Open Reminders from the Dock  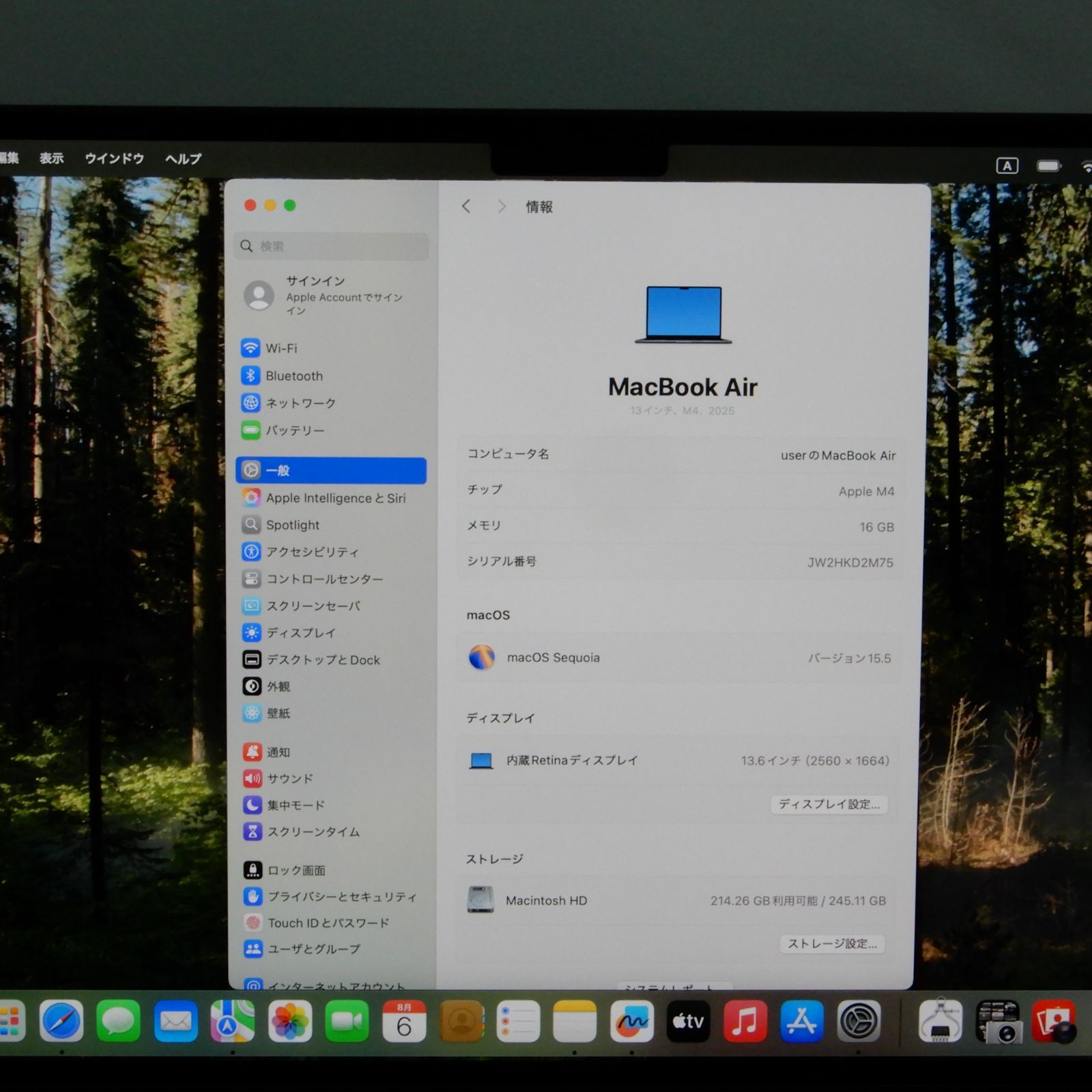518,1021
